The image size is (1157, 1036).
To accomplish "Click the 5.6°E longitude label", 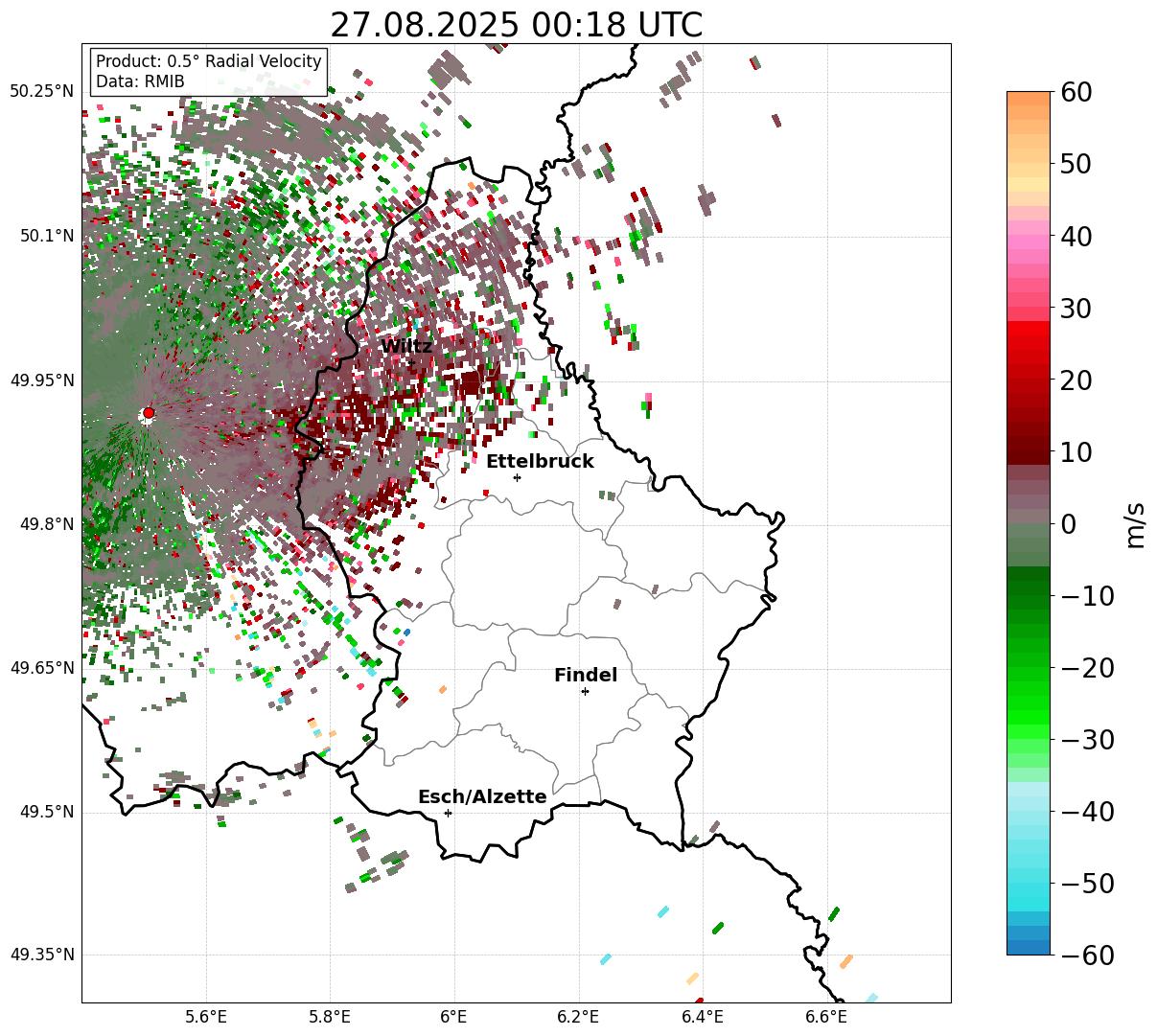I will point(206,1017).
